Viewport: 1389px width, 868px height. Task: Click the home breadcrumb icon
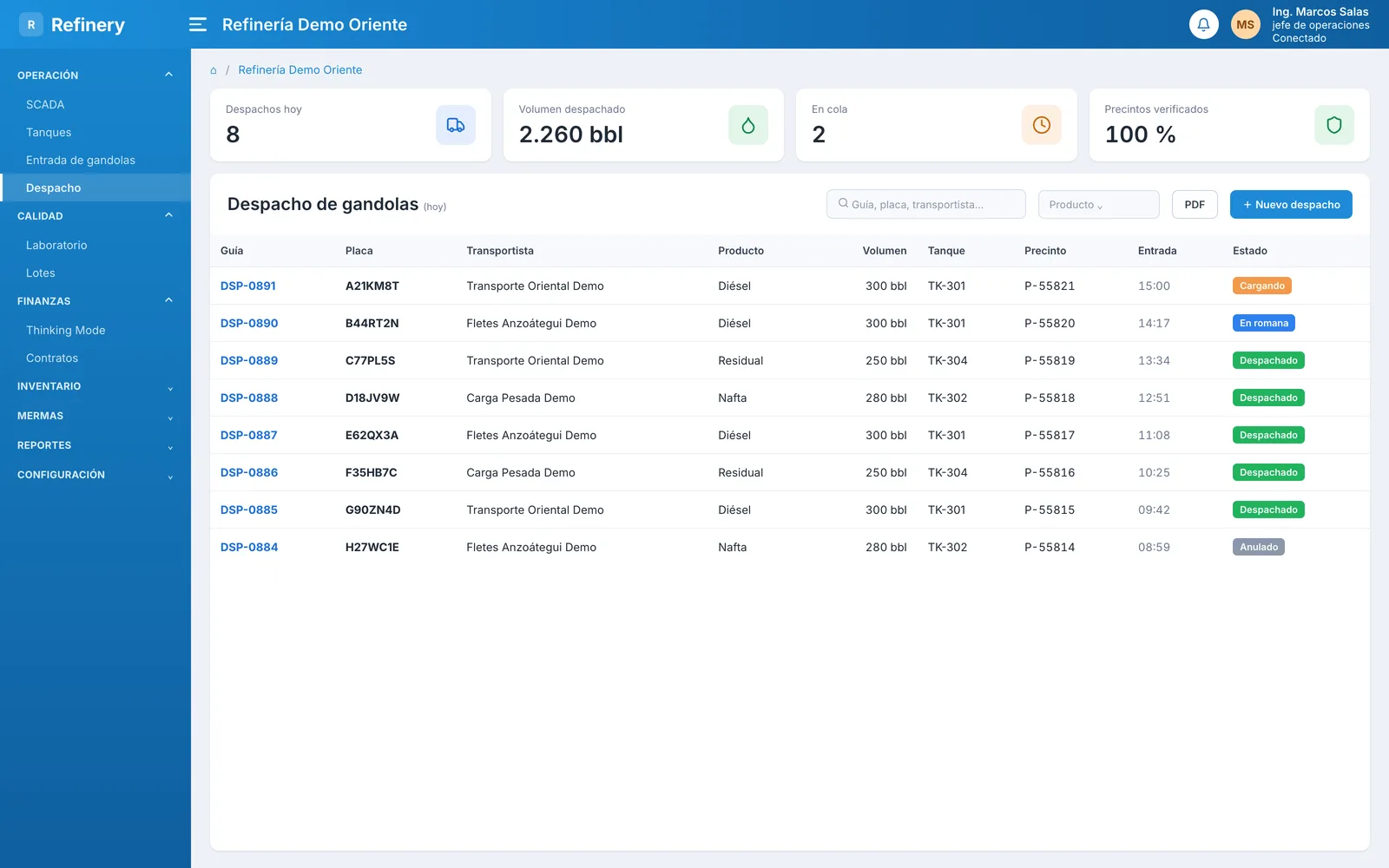click(214, 70)
